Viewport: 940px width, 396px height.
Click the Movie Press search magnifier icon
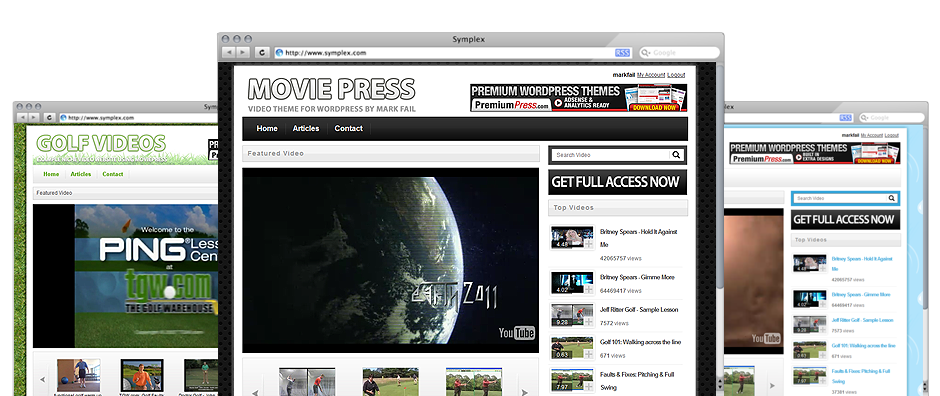676,155
